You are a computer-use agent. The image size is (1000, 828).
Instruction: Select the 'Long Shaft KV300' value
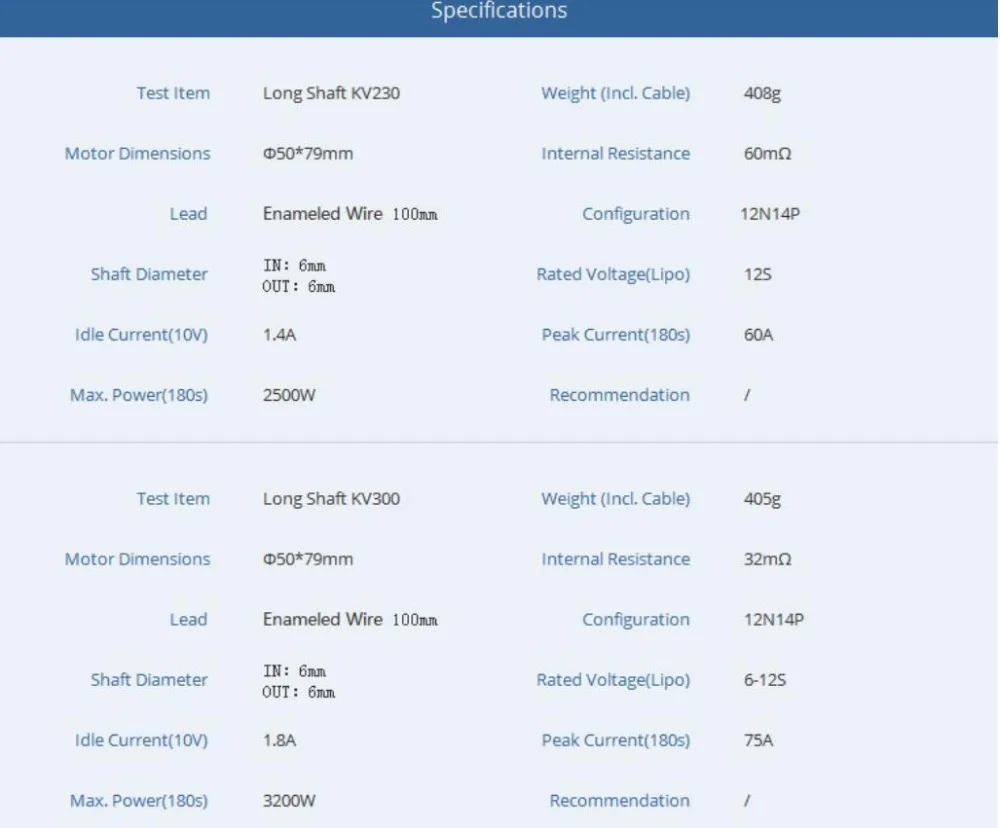pyautogui.click(x=331, y=499)
